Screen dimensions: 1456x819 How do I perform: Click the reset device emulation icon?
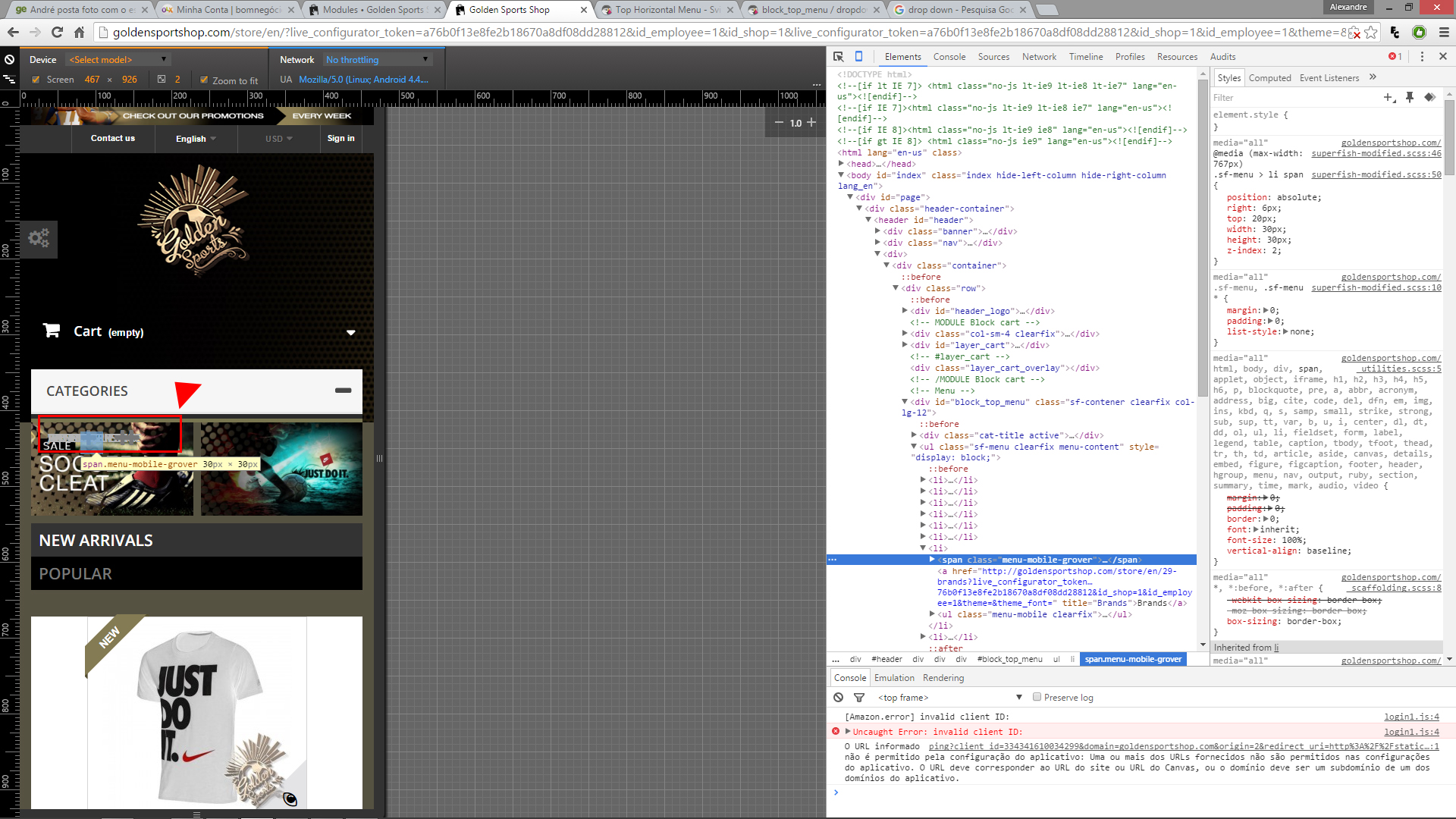(9, 59)
